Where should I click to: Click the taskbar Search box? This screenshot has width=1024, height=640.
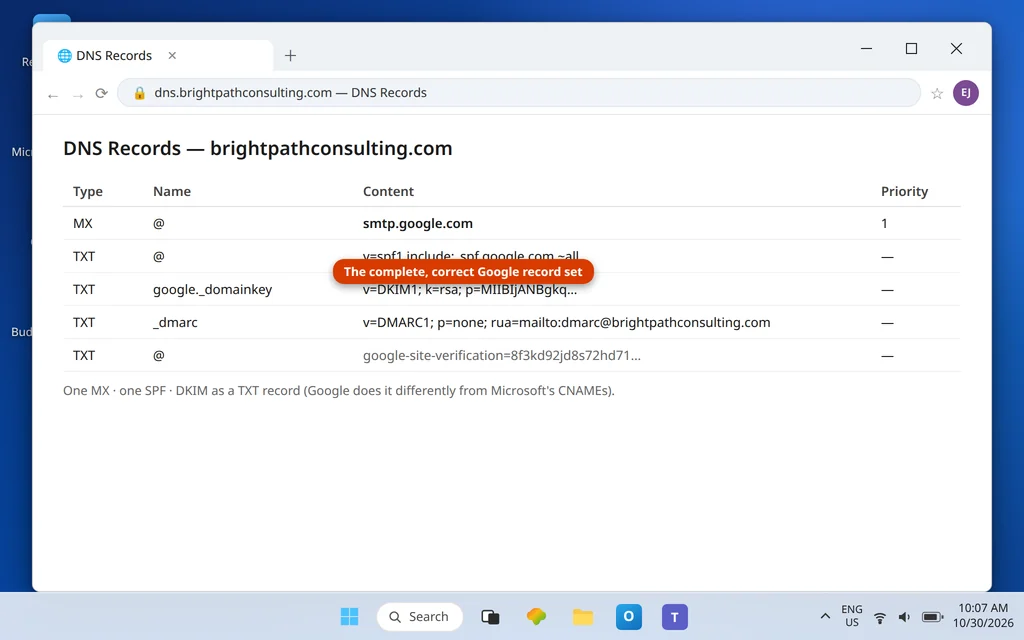pos(420,616)
